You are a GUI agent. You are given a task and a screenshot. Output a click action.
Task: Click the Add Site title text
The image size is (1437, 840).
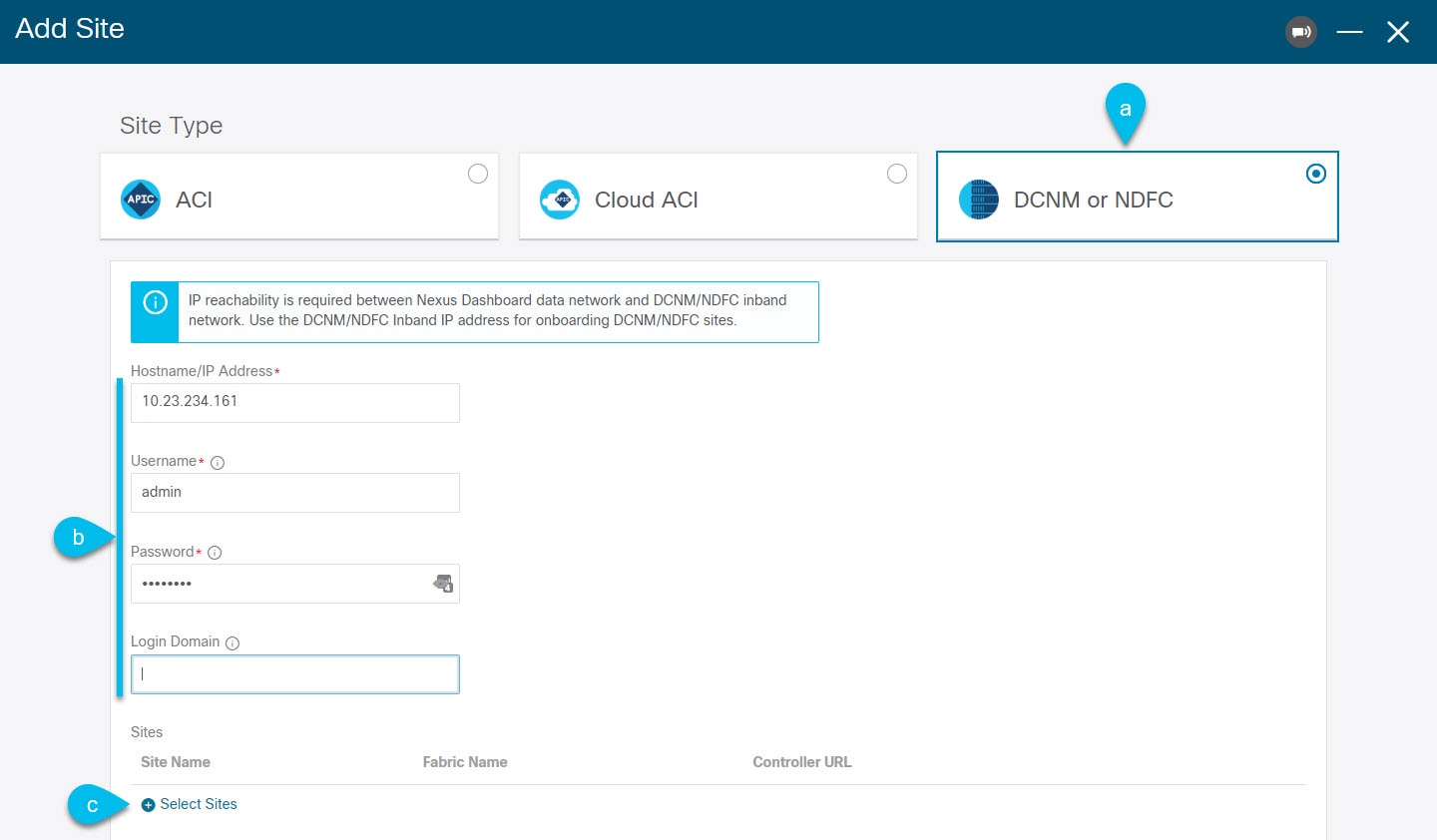[70, 29]
